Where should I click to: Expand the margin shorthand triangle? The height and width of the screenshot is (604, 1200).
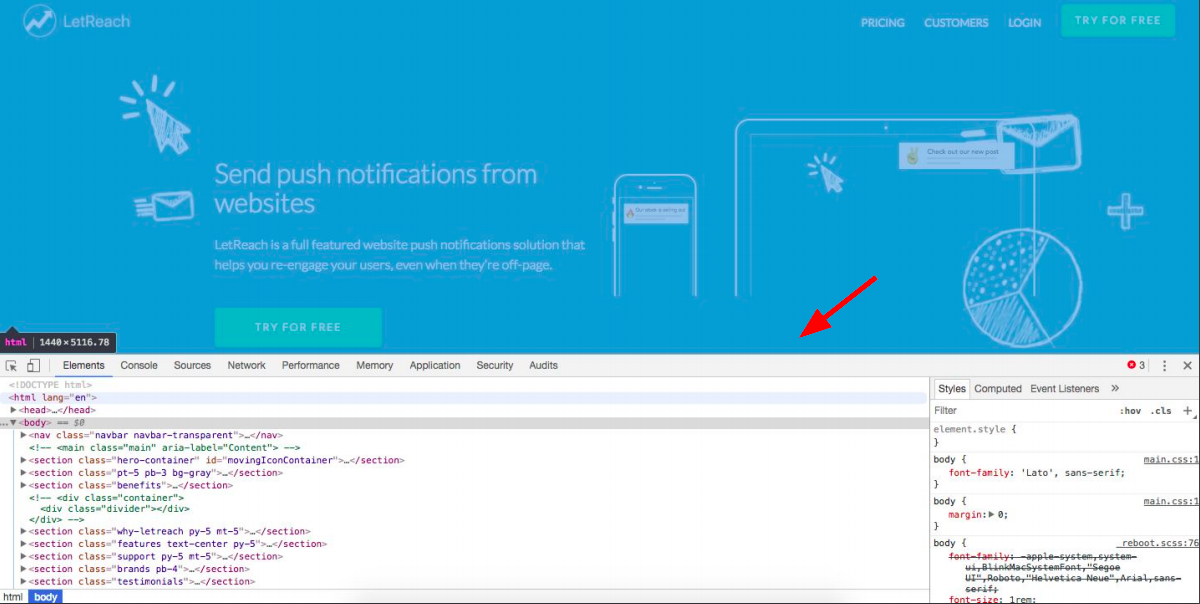coord(990,514)
